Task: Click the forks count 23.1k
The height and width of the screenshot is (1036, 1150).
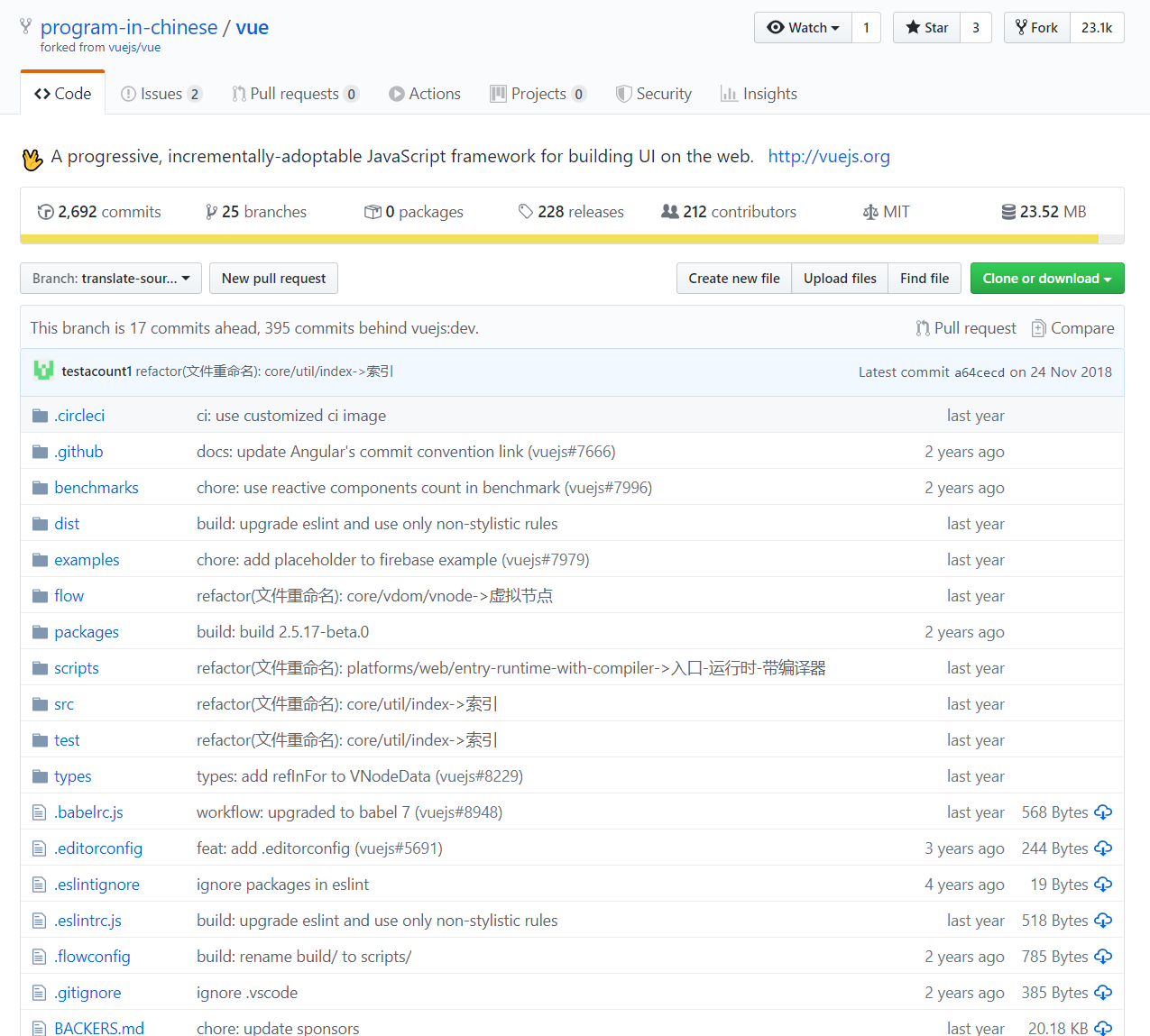Action: click(x=1097, y=27)
